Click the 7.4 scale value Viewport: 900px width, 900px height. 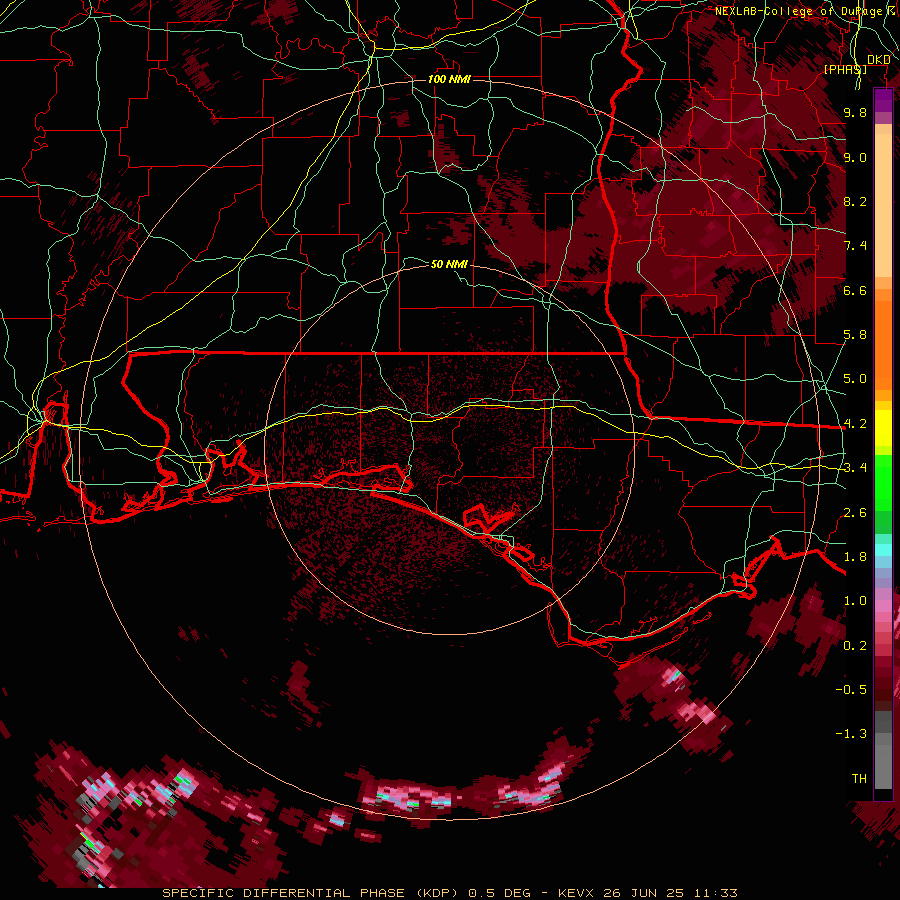855,246
